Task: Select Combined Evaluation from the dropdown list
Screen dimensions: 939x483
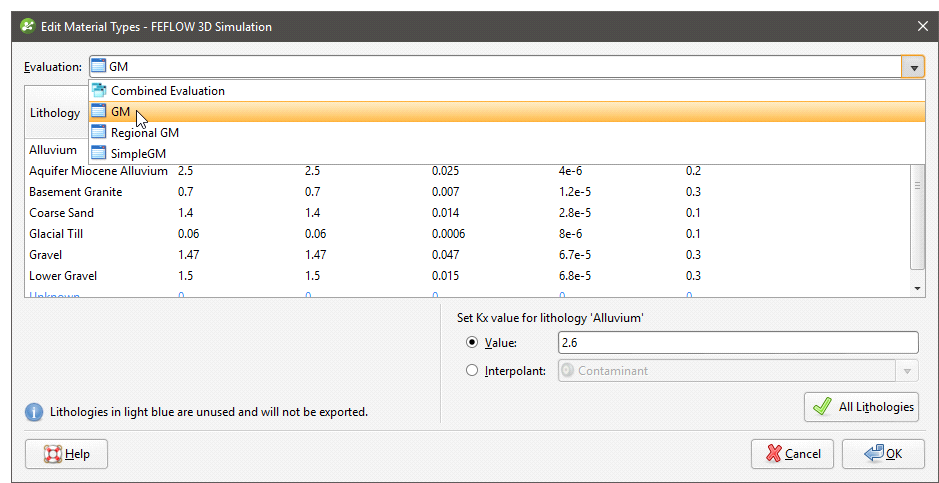Action: pos(167,91)
